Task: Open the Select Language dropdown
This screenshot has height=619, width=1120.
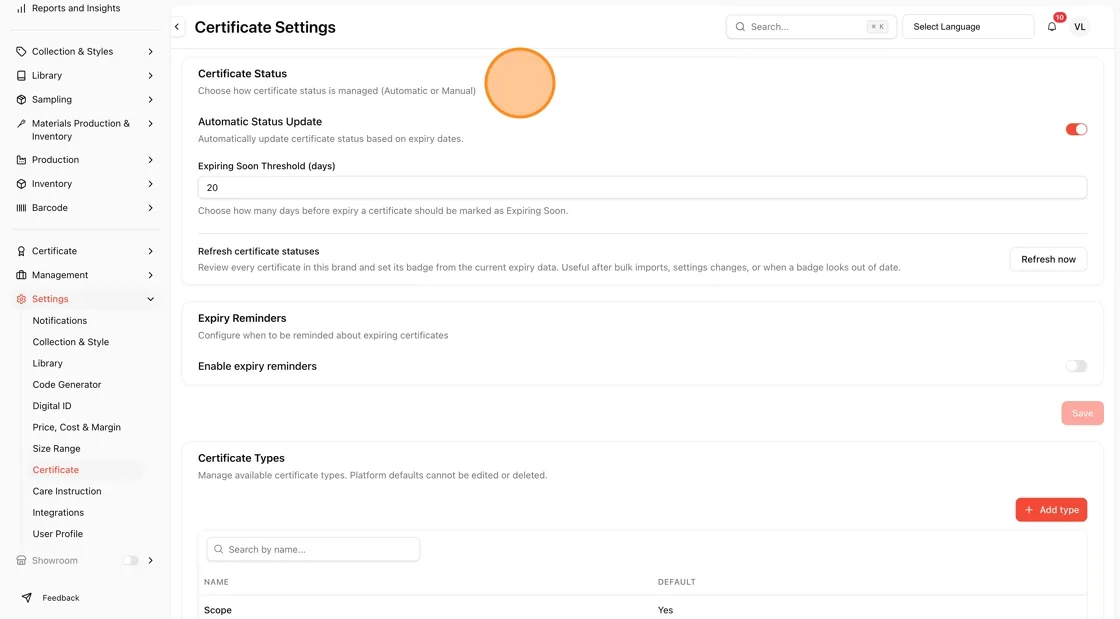Action: [968, 26]
